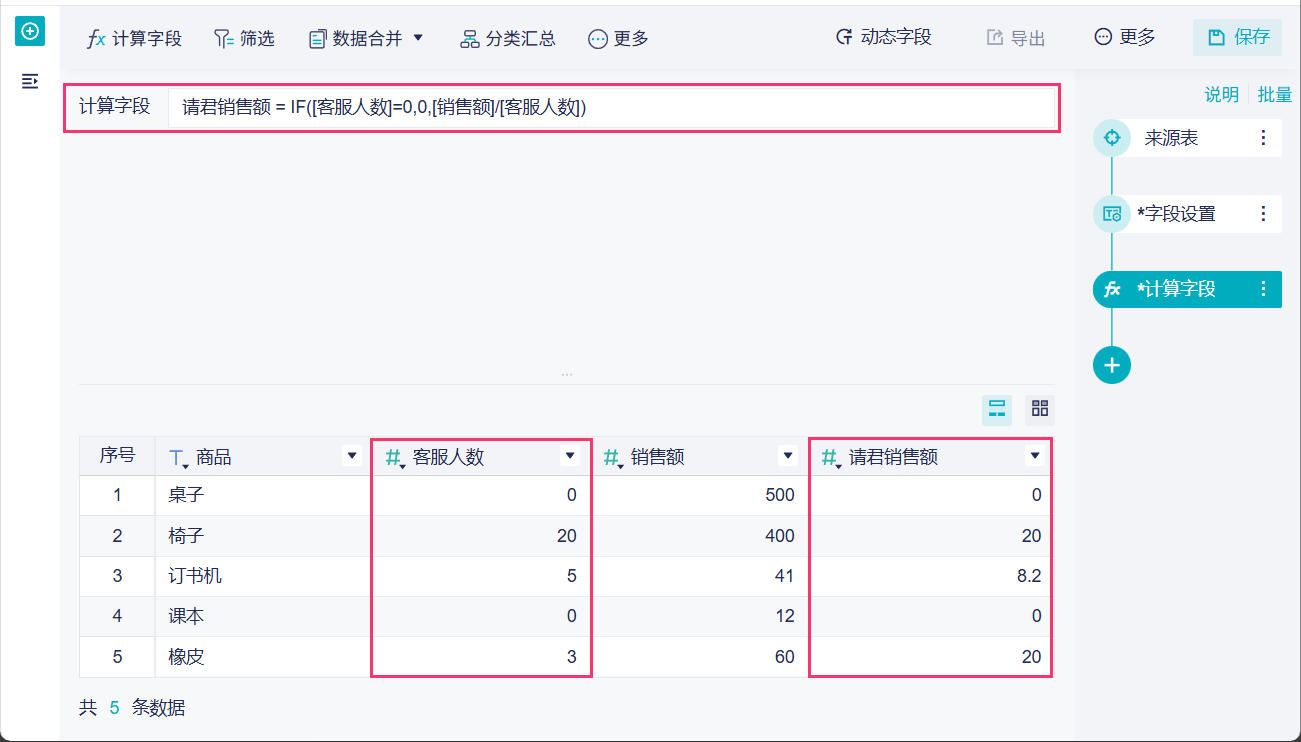This screenshot has height=742, width=1301.
Task: Select the 桌子 cell
Action: coord(262,495)
